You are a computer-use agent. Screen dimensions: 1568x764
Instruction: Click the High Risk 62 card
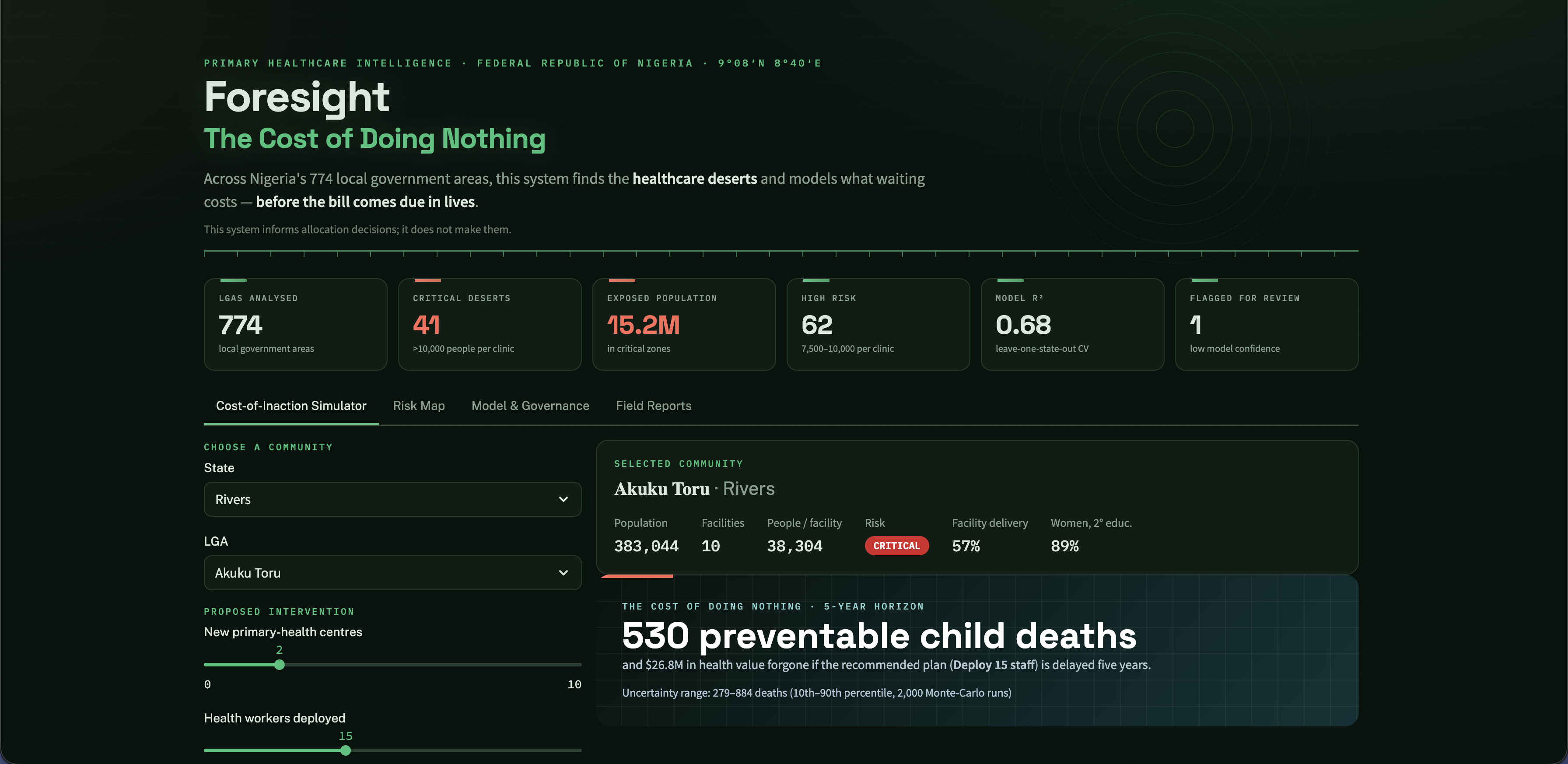click(x=878, y=324)
